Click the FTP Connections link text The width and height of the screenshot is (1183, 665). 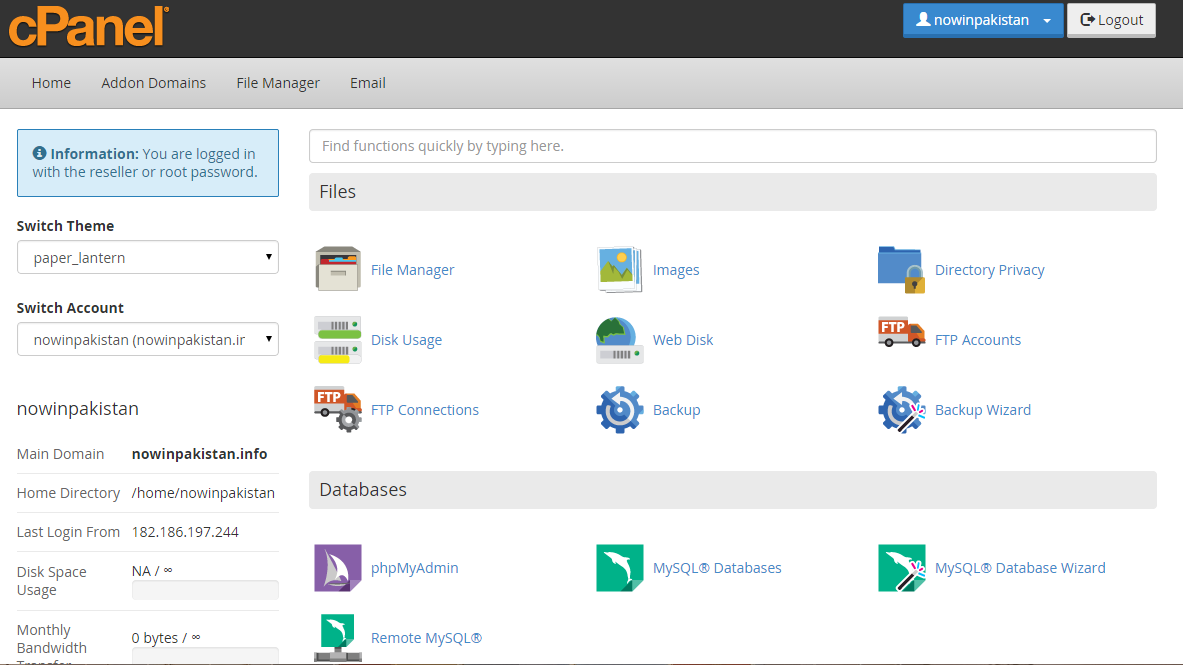[425, 409]
